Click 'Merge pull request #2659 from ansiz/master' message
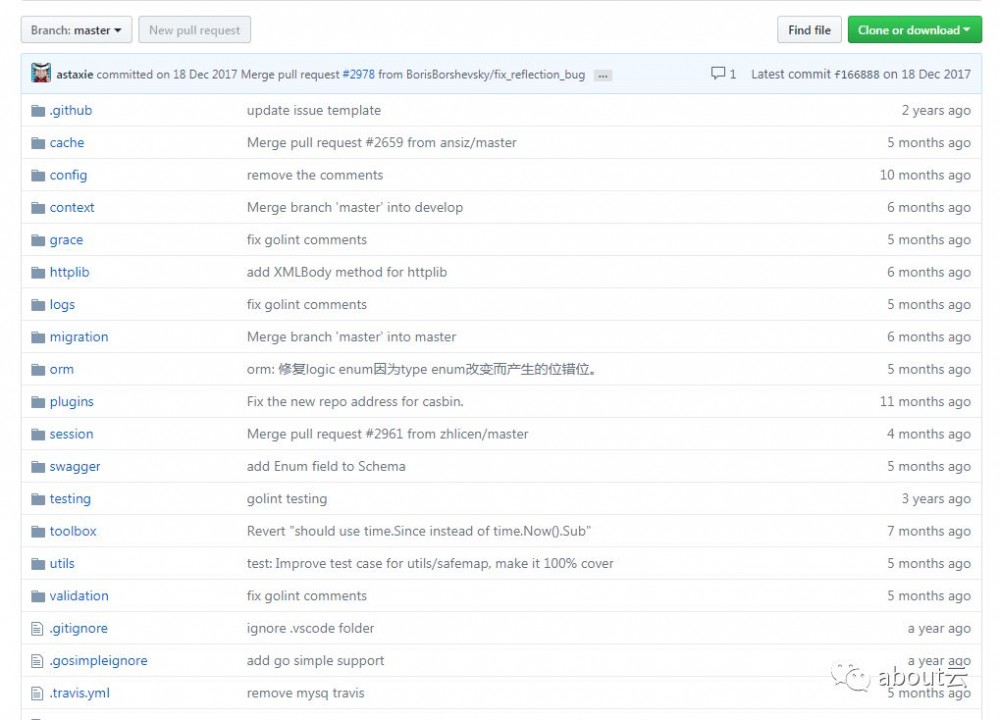This screenshot has height=720, width=1000. pyautogui.click(x=381, y=143)
